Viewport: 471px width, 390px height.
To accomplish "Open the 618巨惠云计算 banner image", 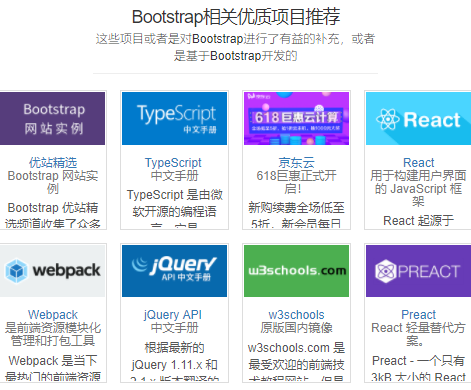I will coord(296,118).
